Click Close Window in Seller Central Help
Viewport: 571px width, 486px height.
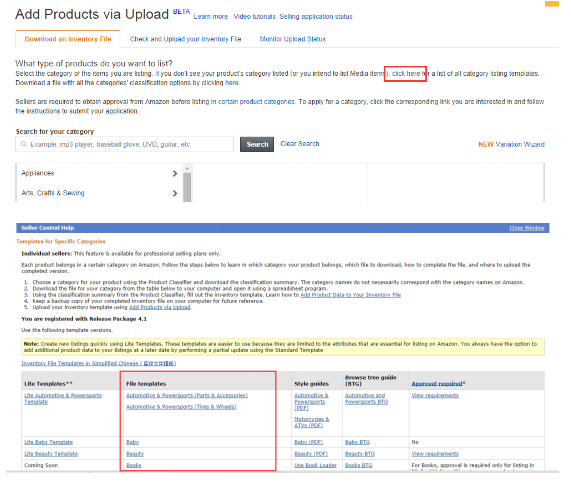(x=527, y=228)
